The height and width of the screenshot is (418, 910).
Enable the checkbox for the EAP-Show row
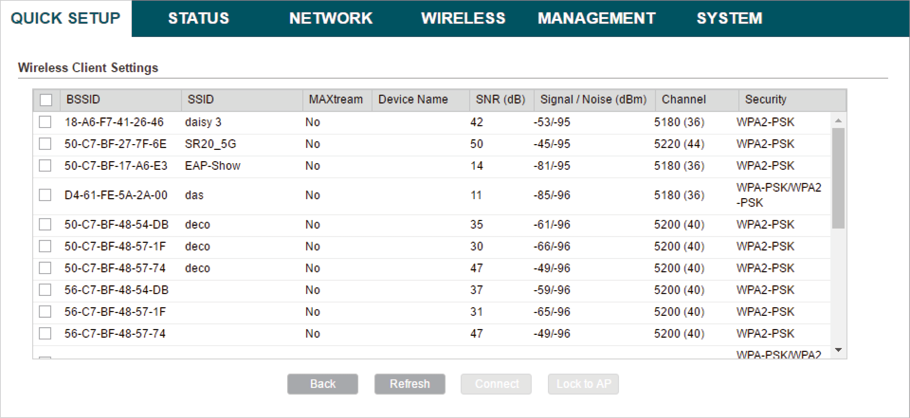[45, 166]
